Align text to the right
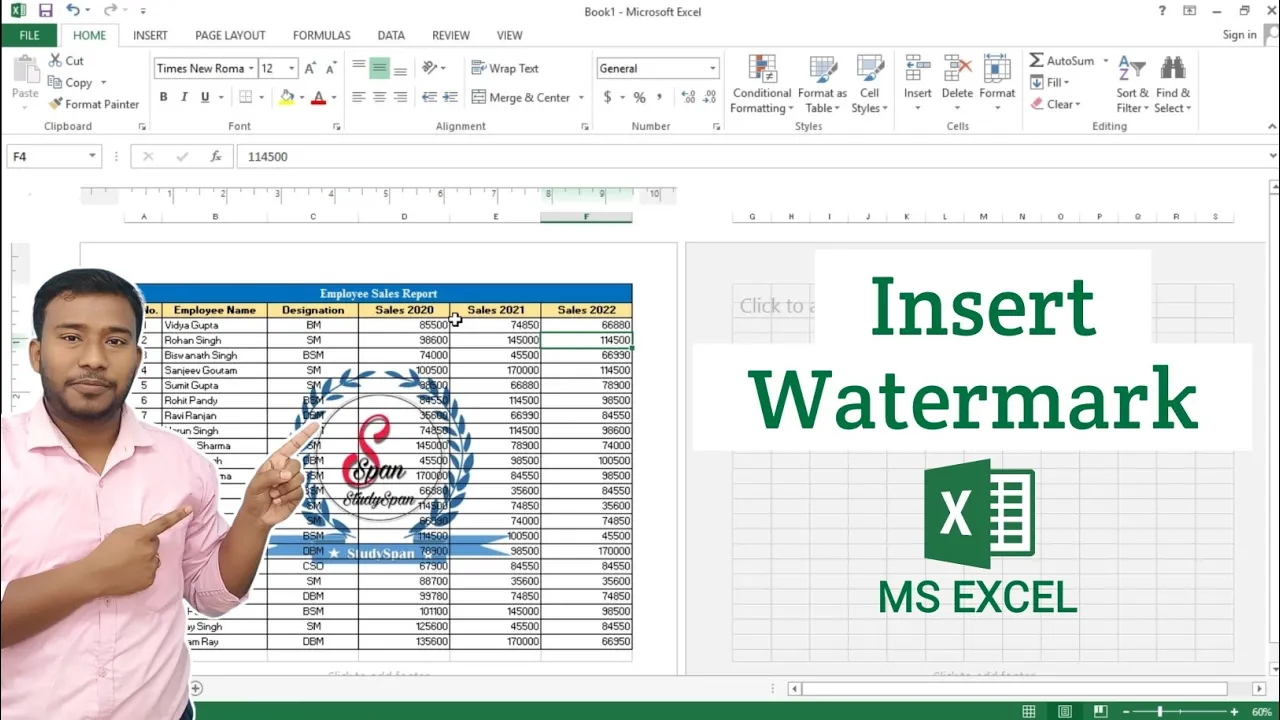1280x720 pixels. point(400,97)
